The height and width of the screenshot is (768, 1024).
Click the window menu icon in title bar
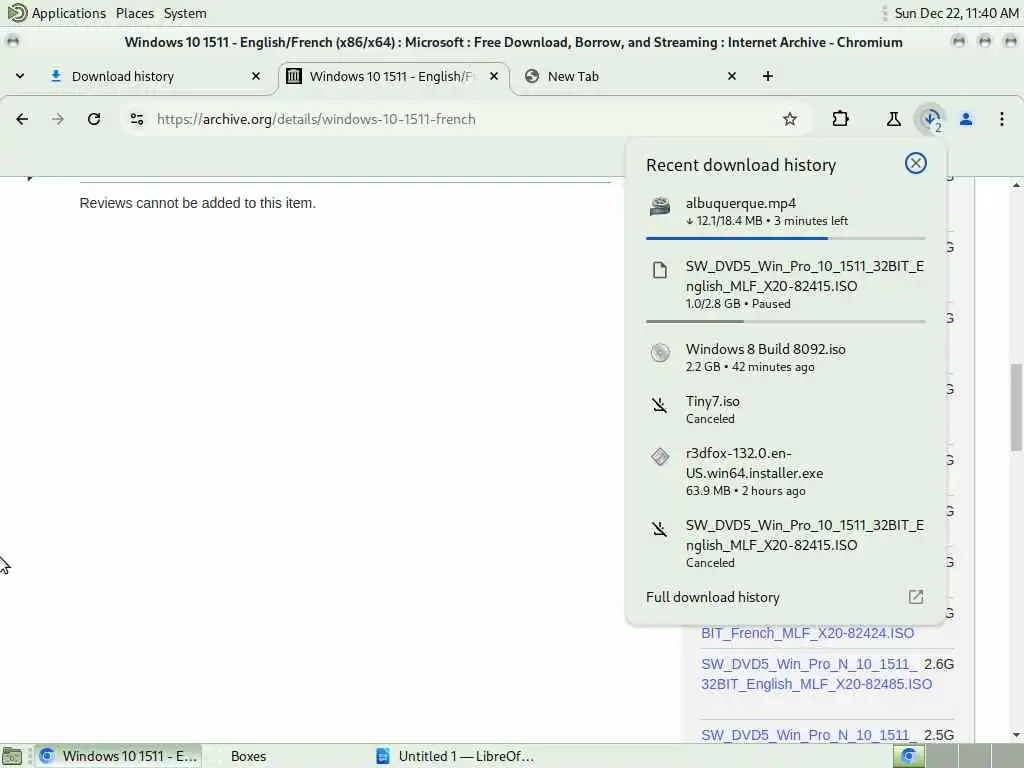(x=12, y=42)
